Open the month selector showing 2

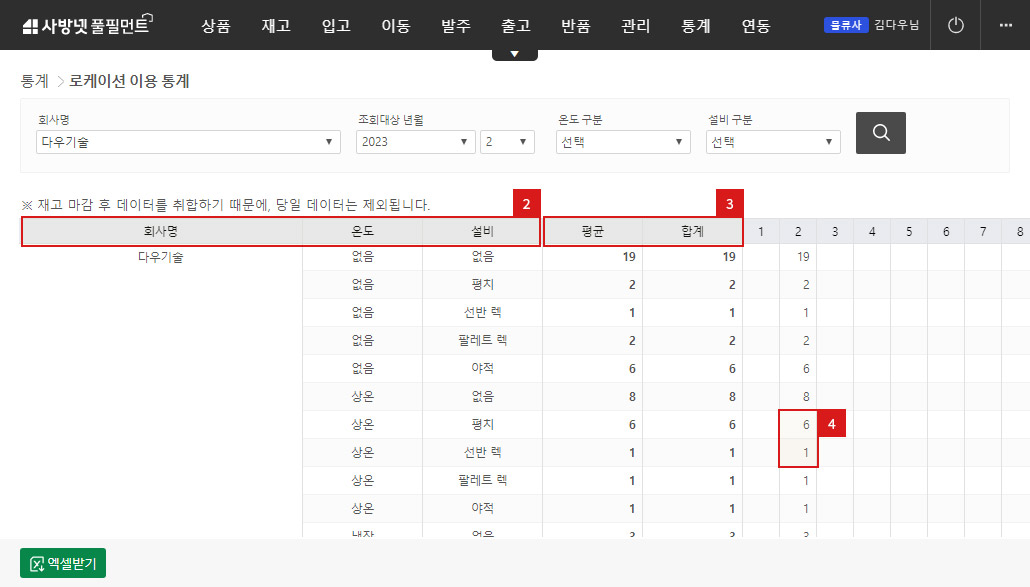507,141
